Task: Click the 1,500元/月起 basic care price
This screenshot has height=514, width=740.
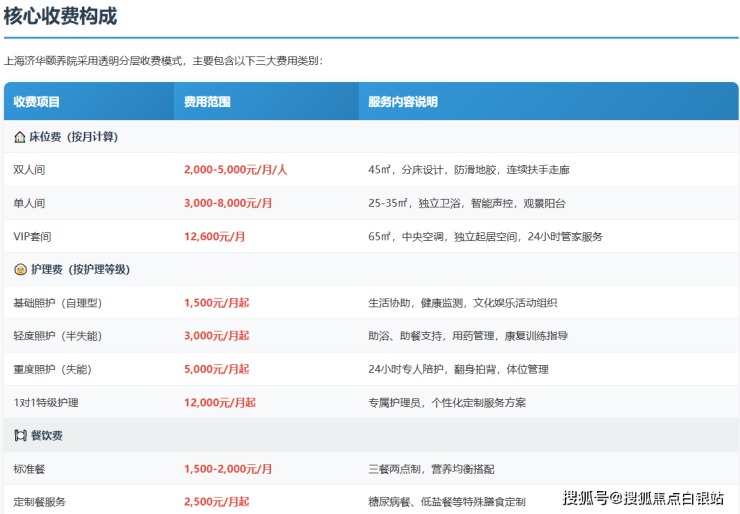Action: coord(216,303)
